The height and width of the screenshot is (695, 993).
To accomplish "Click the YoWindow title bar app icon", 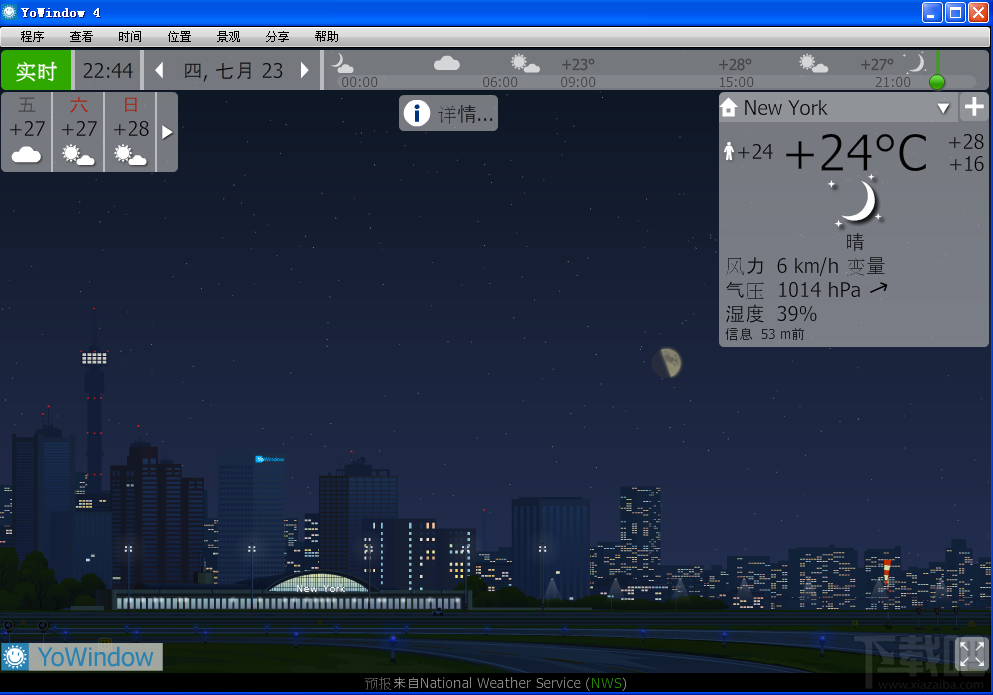I will pos(9,12).
